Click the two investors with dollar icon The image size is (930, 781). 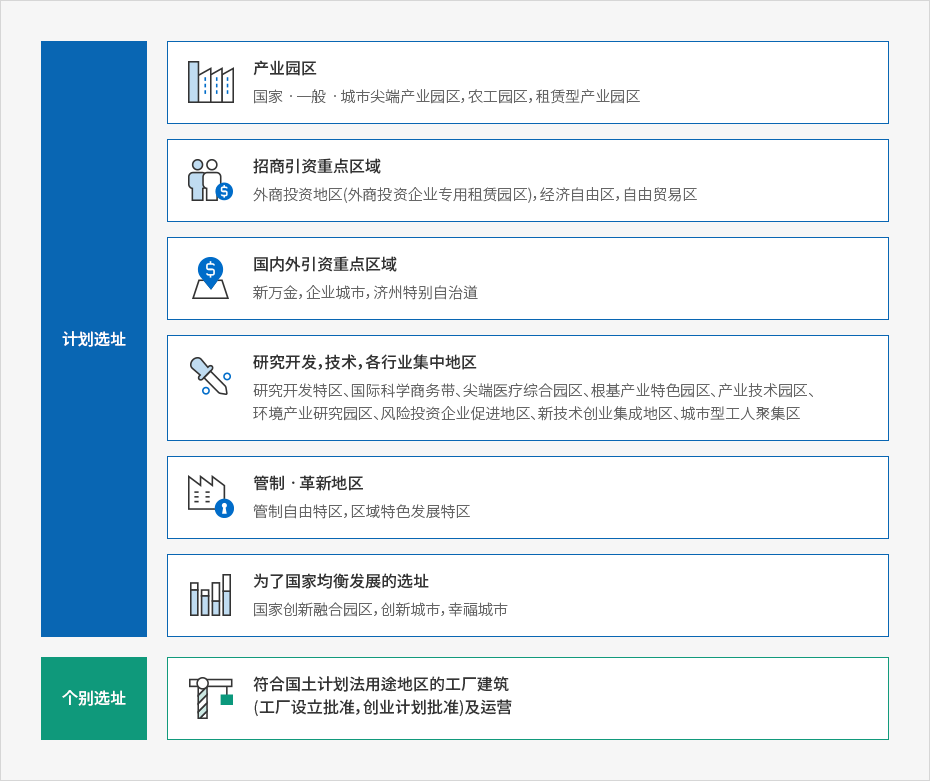point(211,180)
